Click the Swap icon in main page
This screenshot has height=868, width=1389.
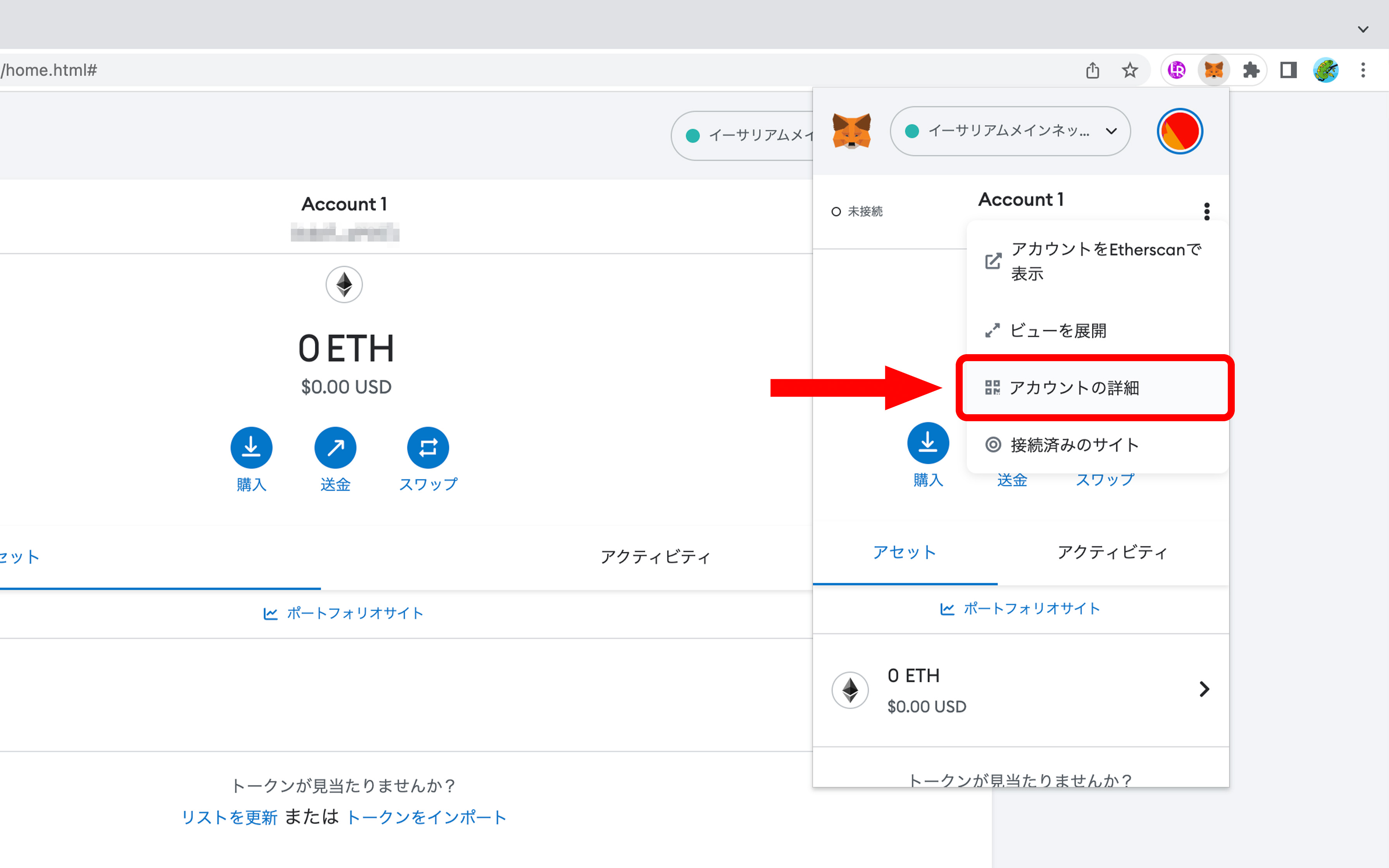coord(427,447)
